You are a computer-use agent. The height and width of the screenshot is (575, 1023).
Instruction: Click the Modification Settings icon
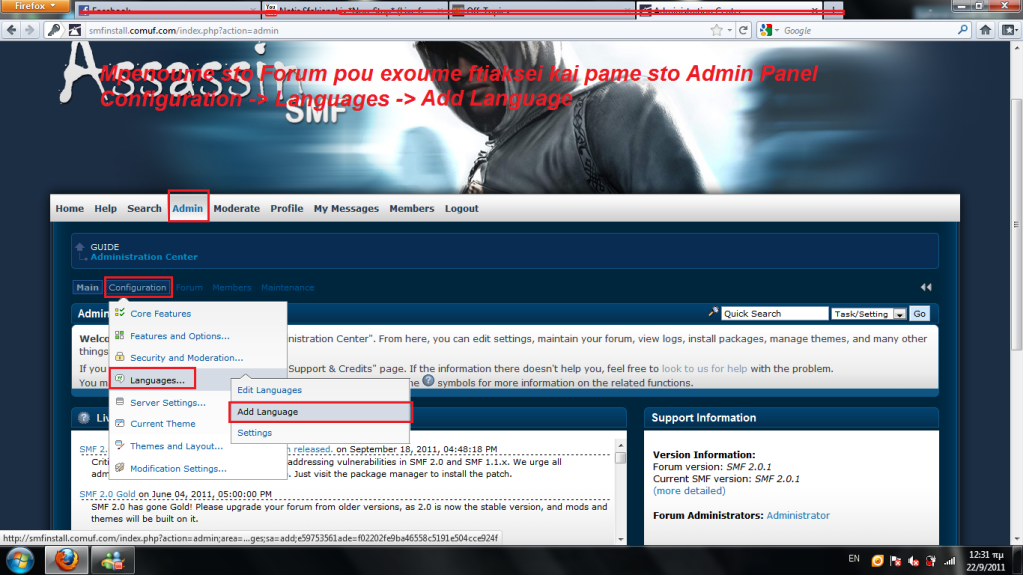click(120, 468)
